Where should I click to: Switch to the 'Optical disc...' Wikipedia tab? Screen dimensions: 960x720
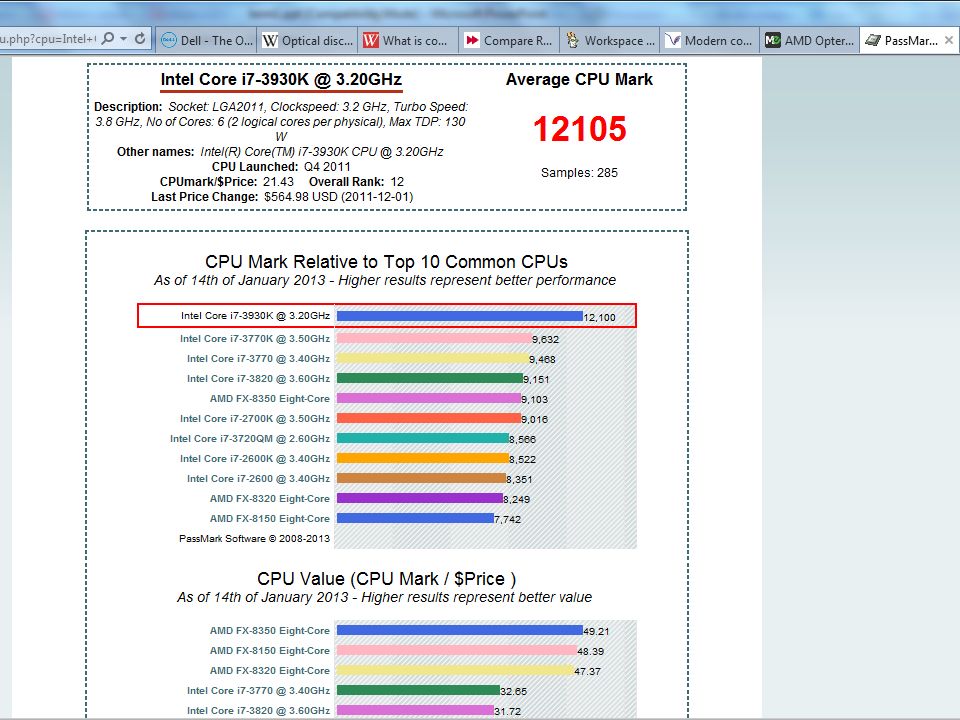[x=307, y=40]
